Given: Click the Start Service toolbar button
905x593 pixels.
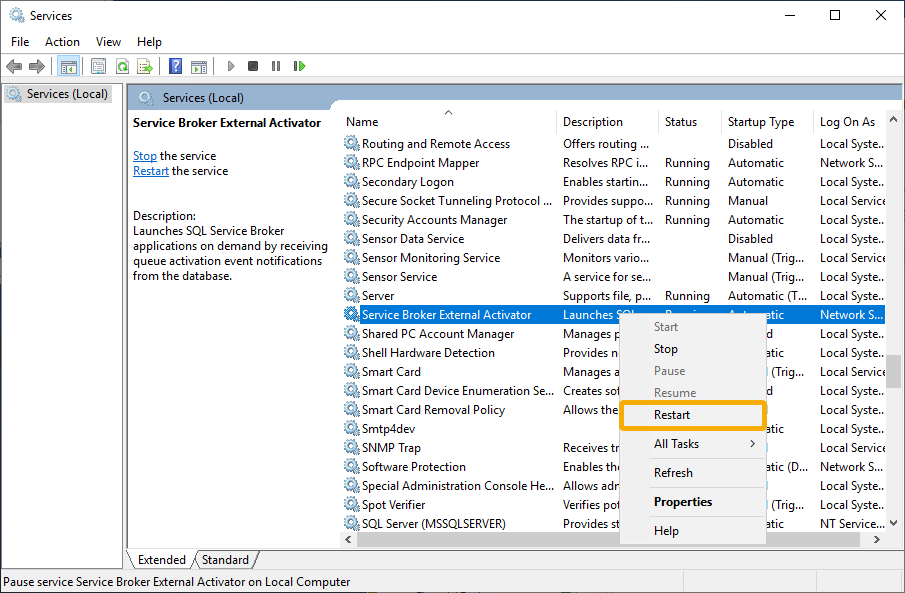Looking at the screenshot, I should (x=231, y=66).
